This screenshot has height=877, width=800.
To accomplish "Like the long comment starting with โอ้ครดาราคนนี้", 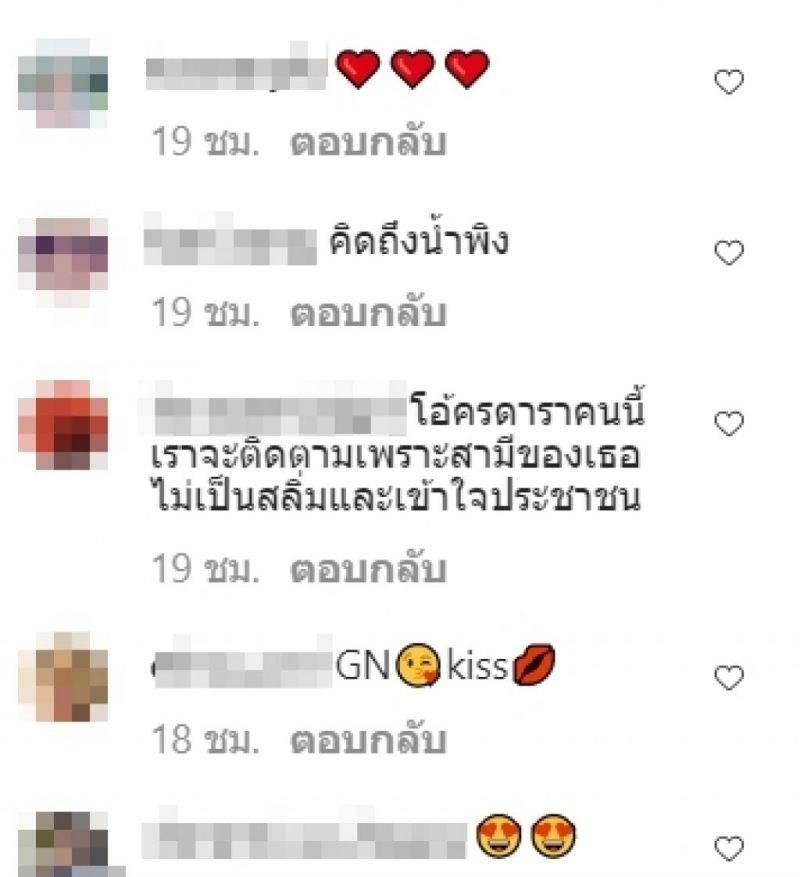I will tap(729, 423).
